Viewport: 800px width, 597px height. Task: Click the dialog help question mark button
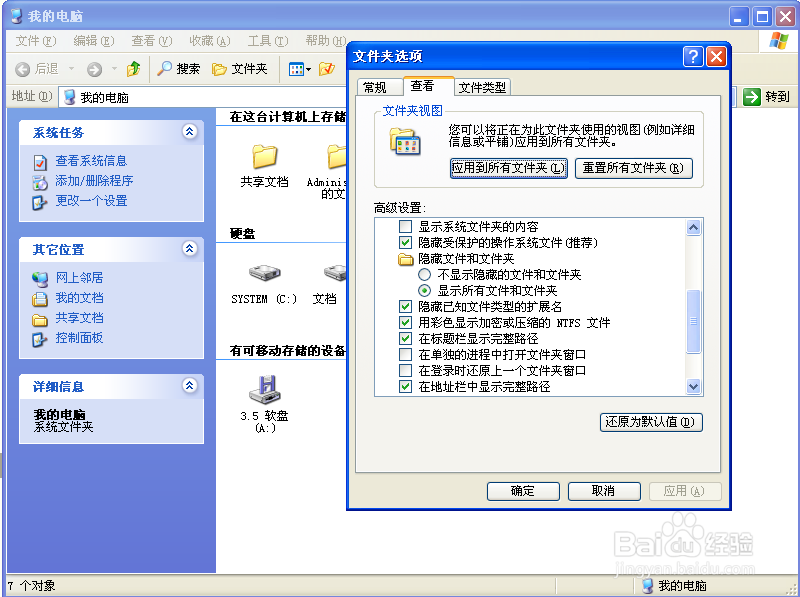[693, 56]
